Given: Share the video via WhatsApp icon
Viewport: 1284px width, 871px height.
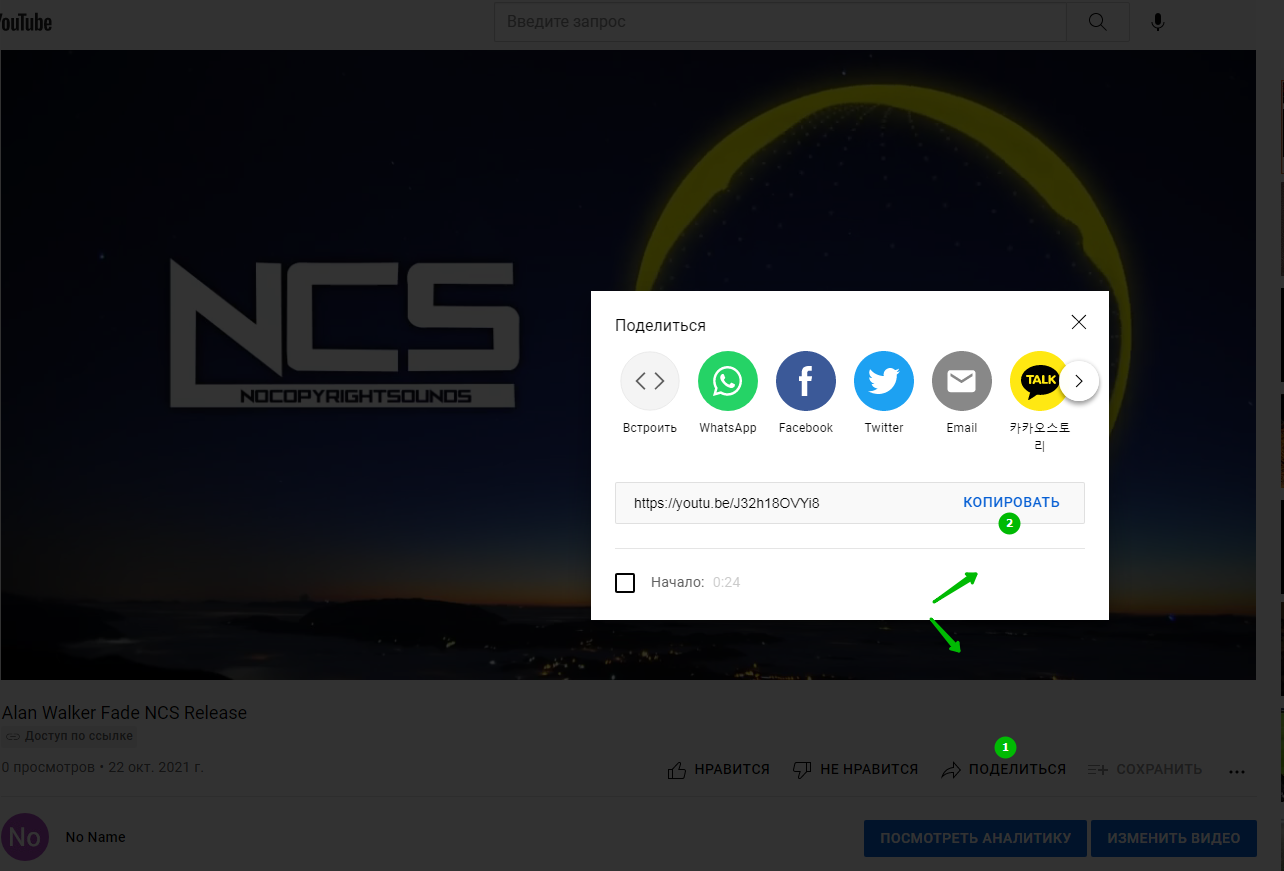Looking at the screenshot, I should pos(728,381).
